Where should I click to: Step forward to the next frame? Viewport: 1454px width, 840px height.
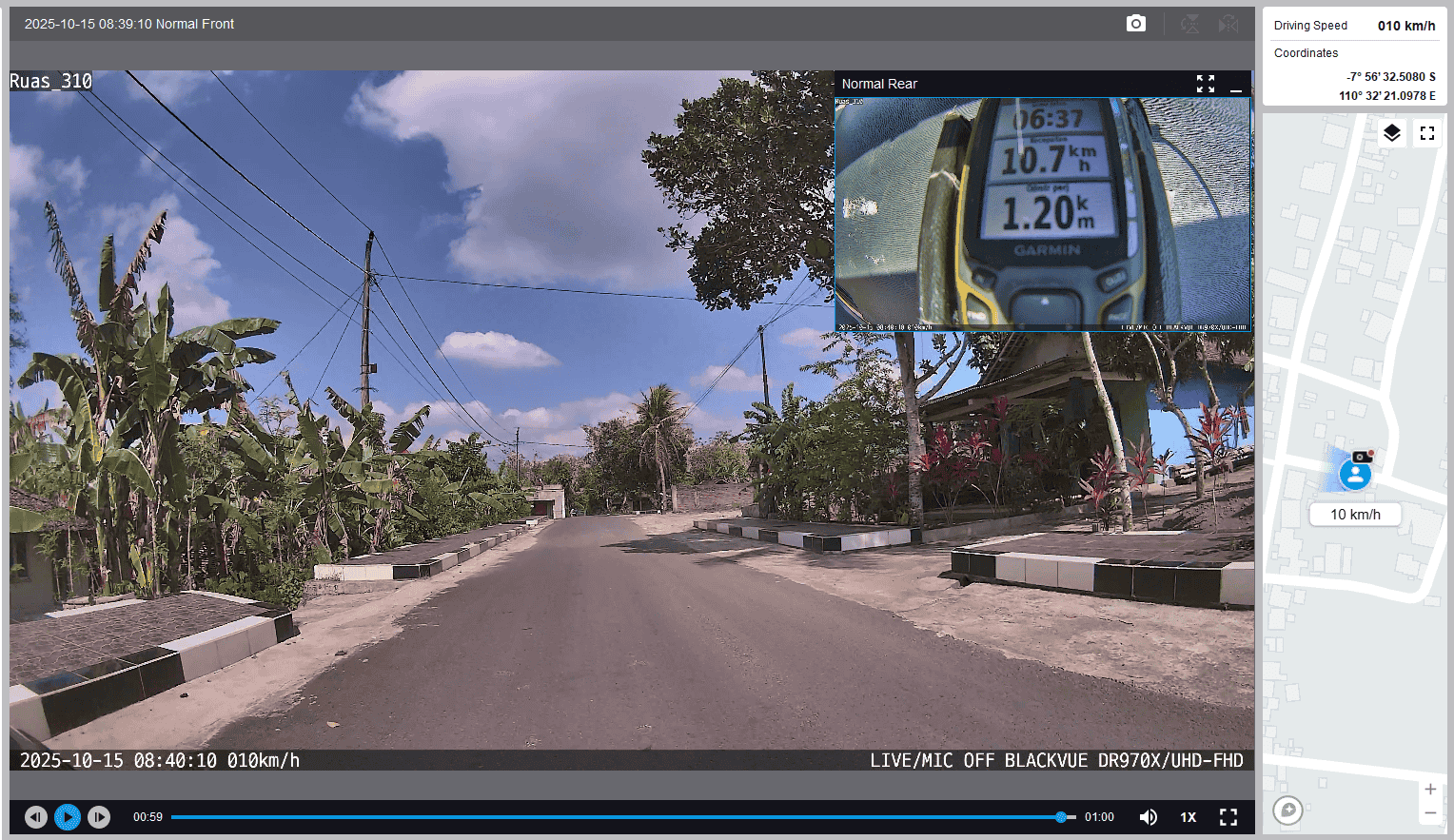pos(99,817)
